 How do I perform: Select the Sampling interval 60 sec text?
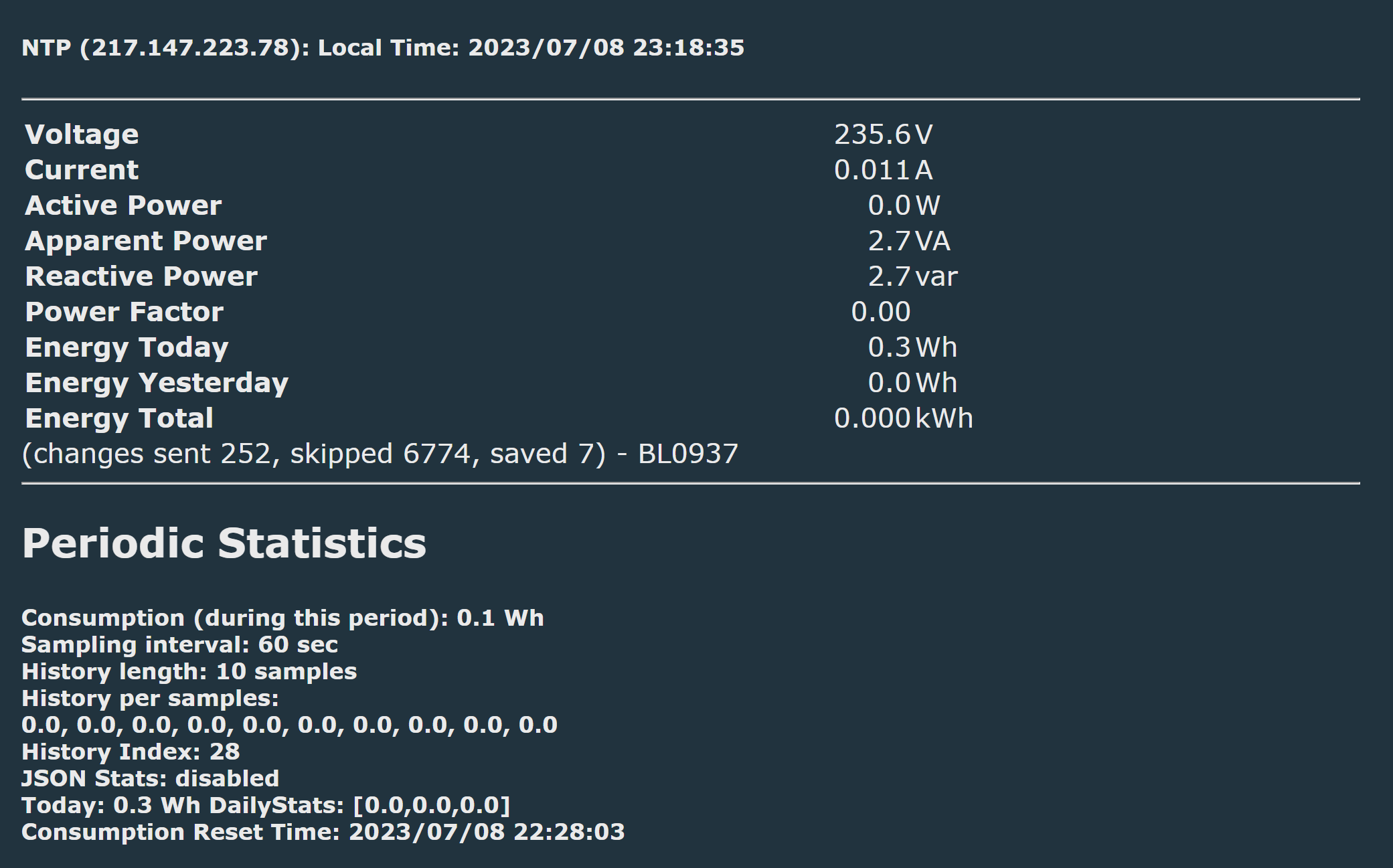coord(180,644)
